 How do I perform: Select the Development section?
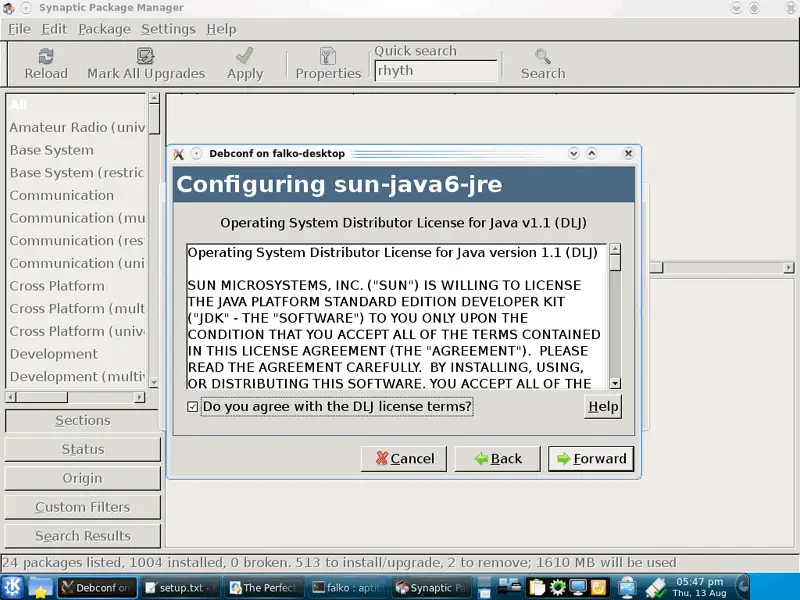point(77,354)
